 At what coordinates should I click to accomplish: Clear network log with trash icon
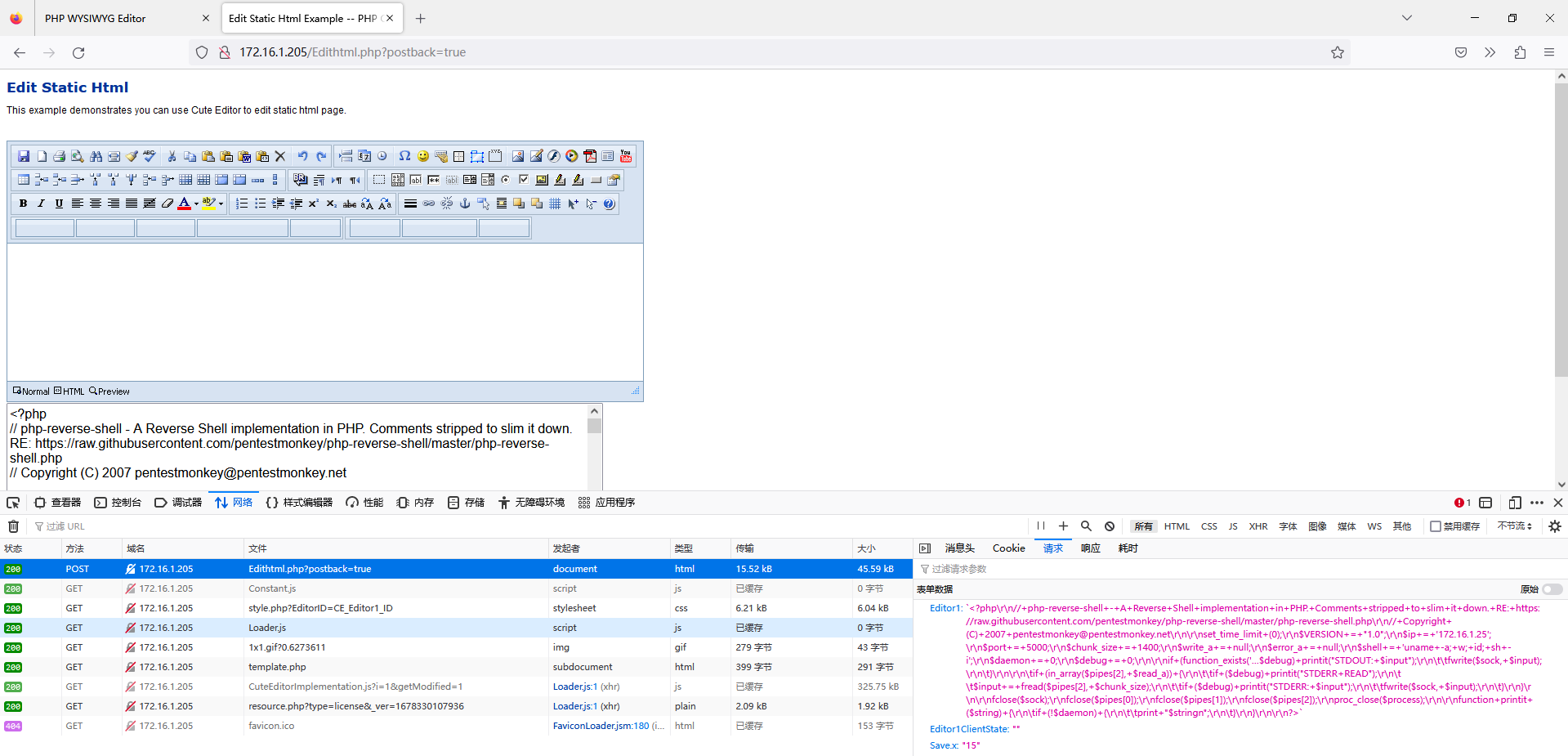point(13,526)
